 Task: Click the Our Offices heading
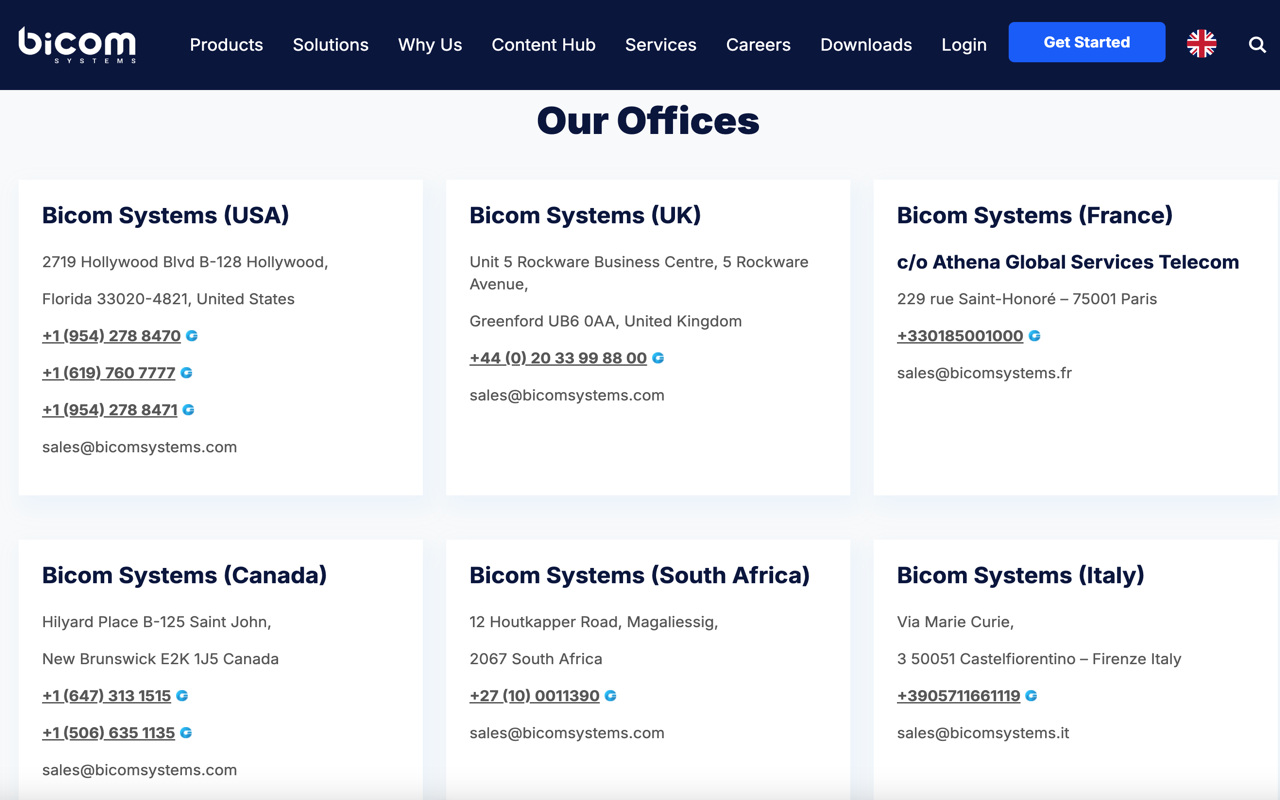pos(648,121)
